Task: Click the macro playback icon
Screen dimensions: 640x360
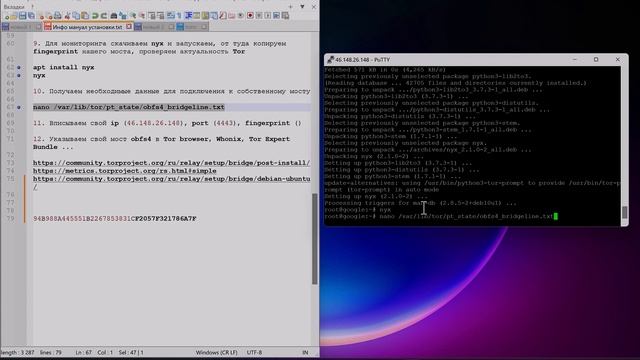Action: pyautogui.click(x=267, y=16)
